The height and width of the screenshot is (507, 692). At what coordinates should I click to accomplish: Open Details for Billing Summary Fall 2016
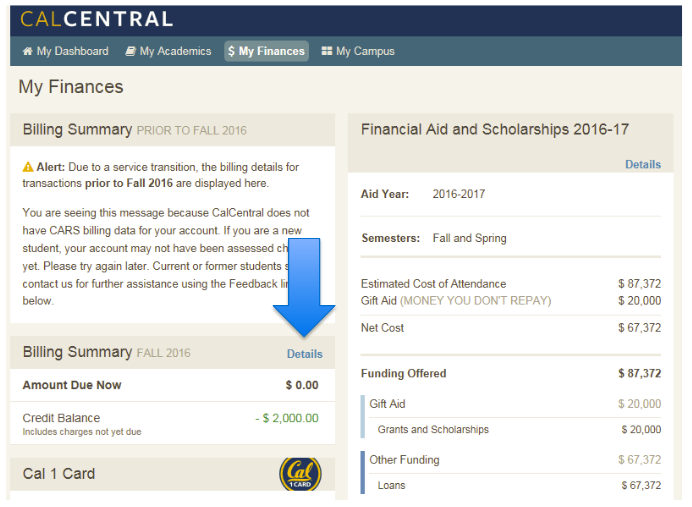[x=305, y=354]
